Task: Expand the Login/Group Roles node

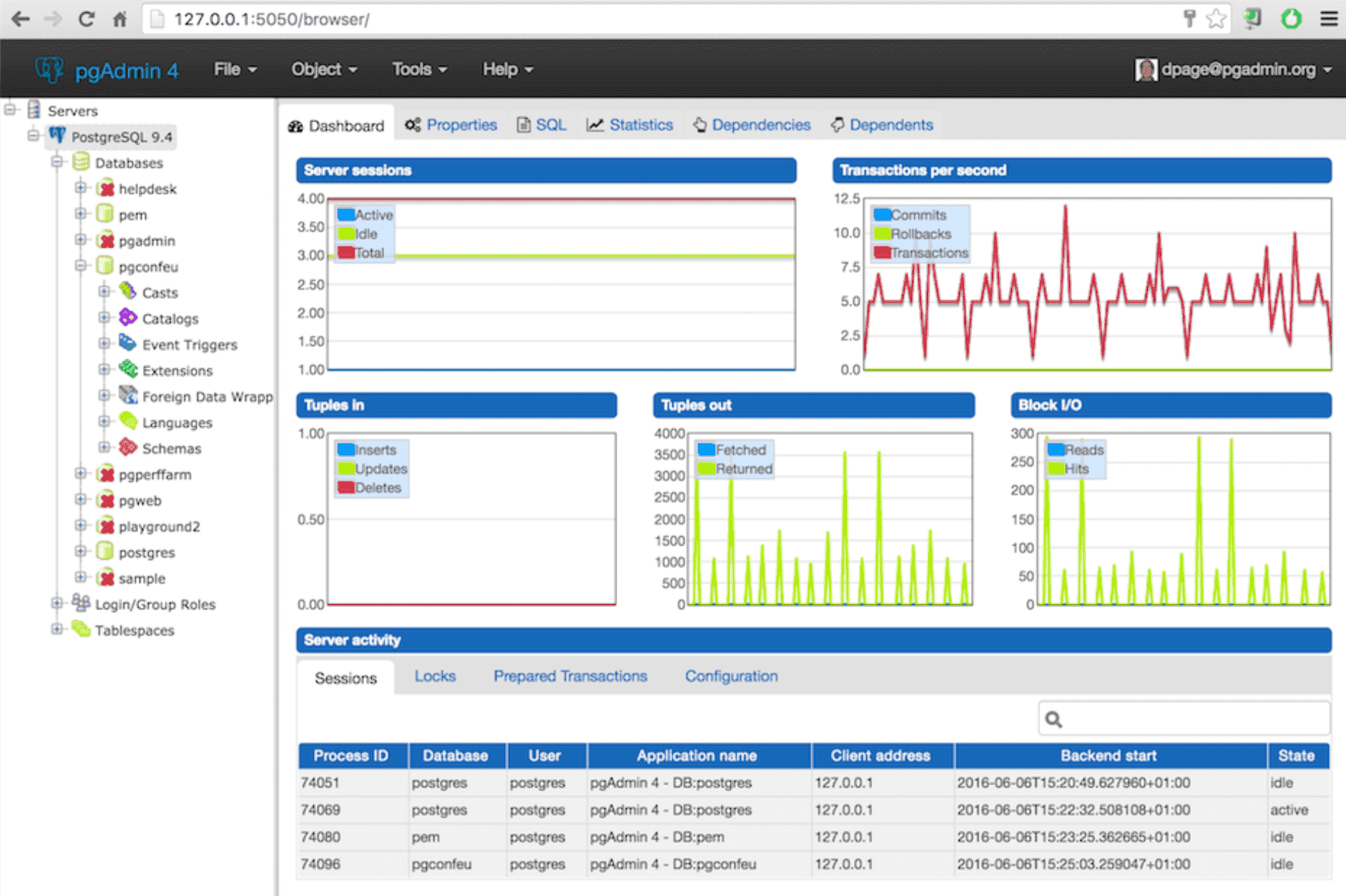Action: click(57, 603)
